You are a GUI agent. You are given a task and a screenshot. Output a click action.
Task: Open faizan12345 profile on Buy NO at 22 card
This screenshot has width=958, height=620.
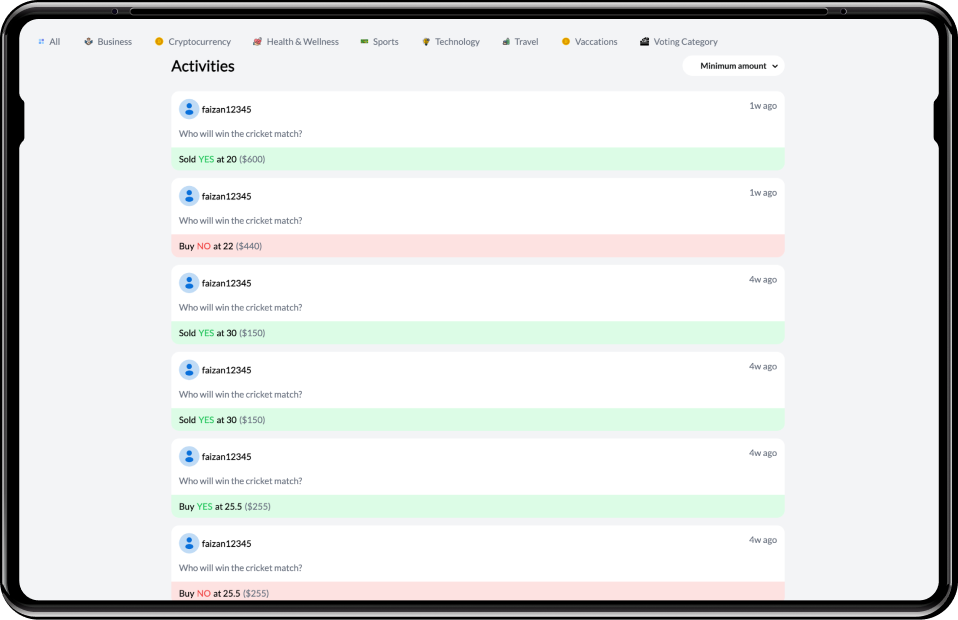[226, 196]
